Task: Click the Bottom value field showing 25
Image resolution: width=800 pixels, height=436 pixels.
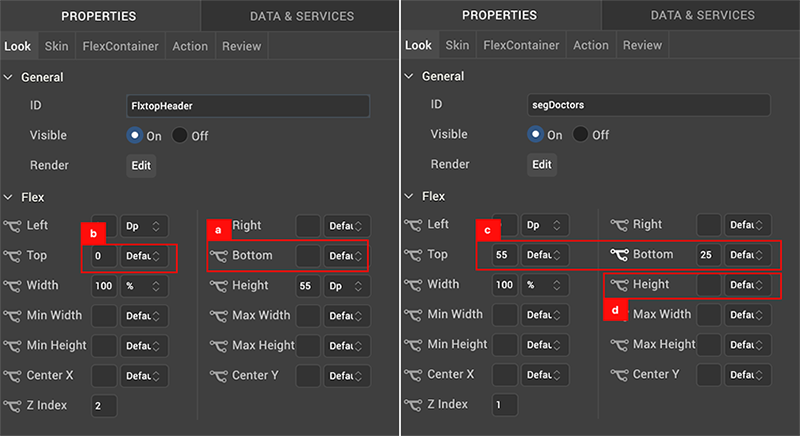Action: tap(708, 255)
